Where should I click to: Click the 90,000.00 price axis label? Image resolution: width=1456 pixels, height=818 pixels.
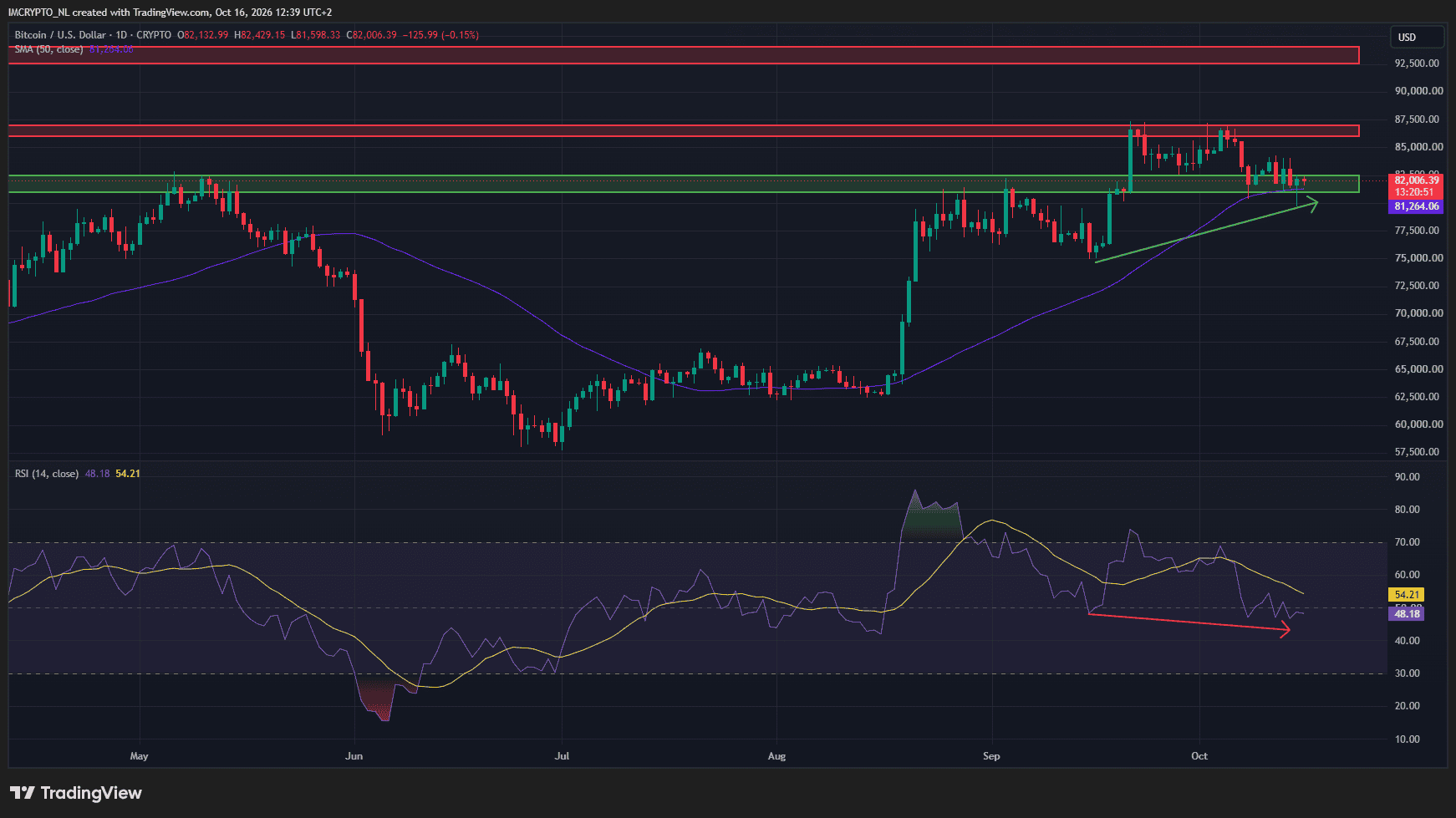(x=1418, y=91)
